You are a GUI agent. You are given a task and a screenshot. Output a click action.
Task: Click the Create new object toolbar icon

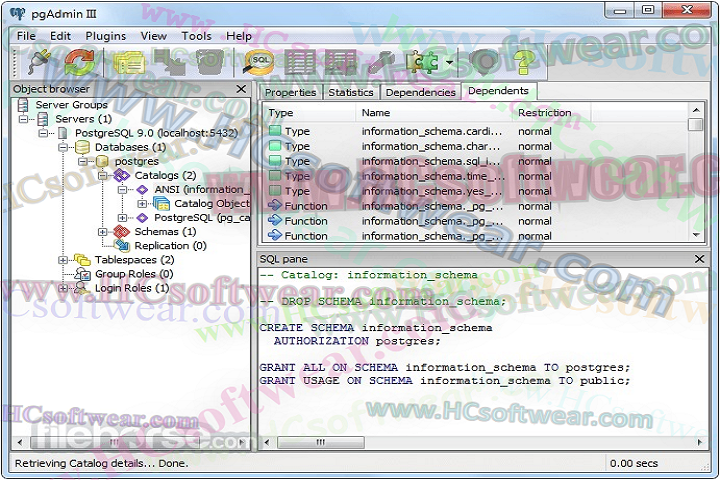(169, 62)
